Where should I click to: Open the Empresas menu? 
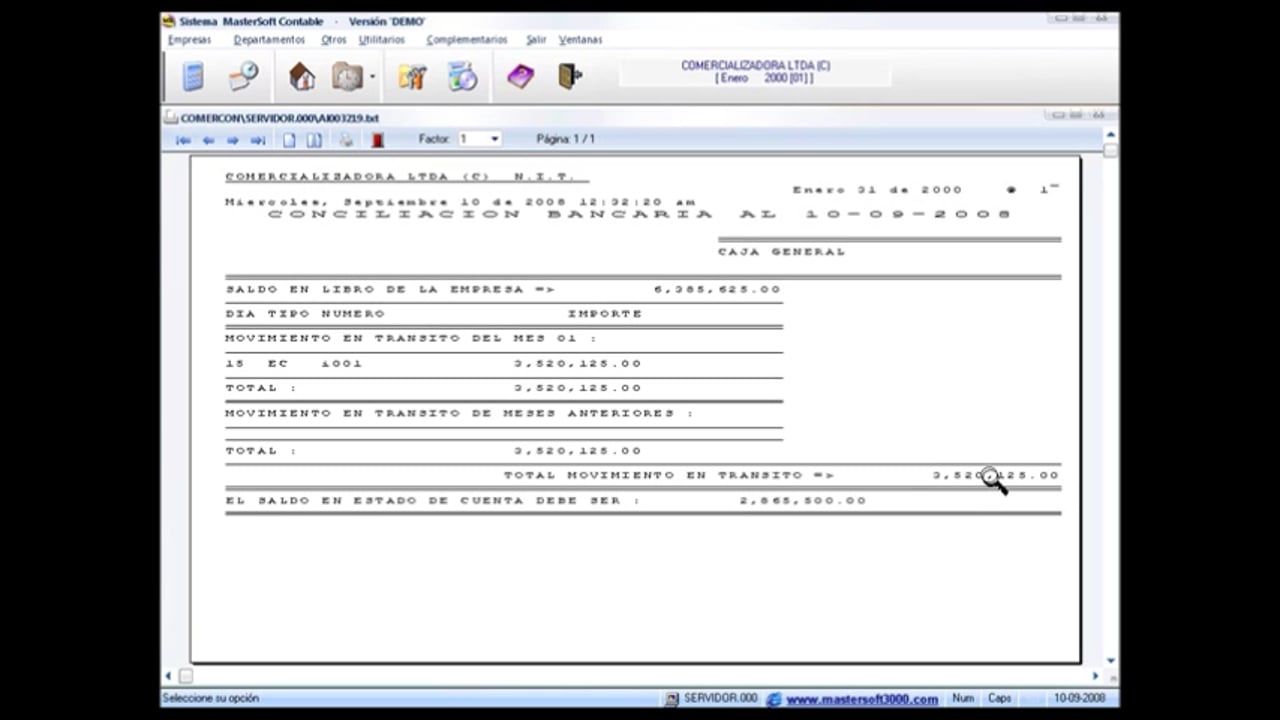(190, 40)
